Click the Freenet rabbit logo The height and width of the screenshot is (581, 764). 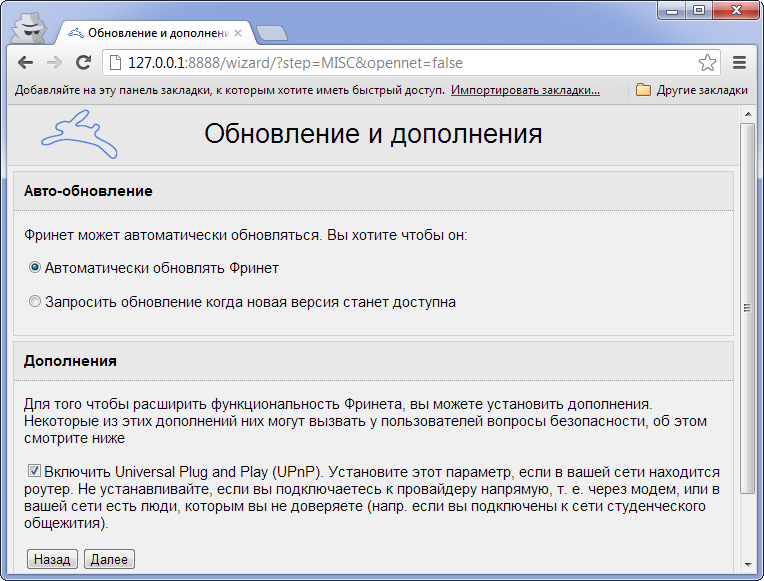[79, 135]
